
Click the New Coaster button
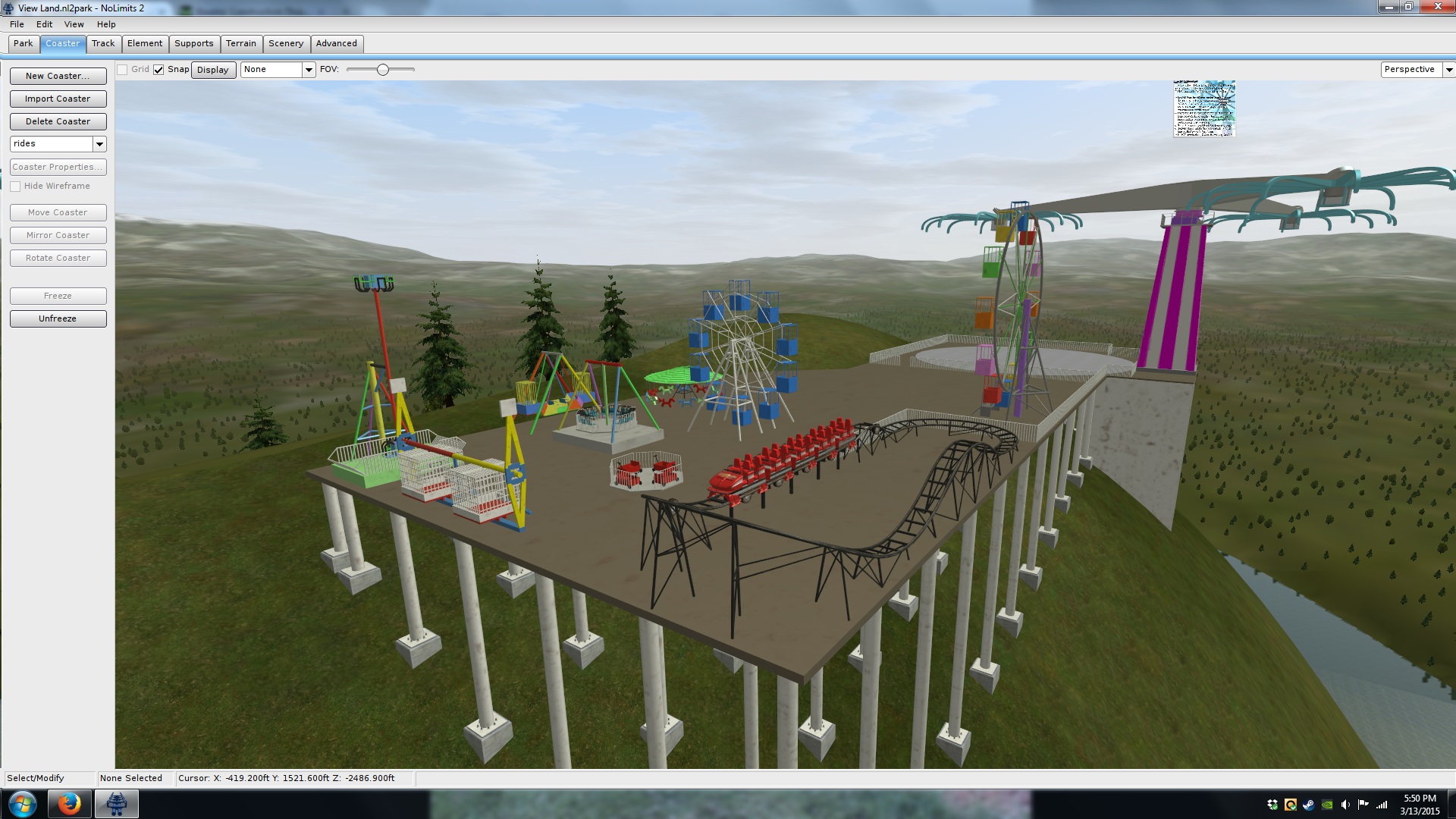point(58,76)
